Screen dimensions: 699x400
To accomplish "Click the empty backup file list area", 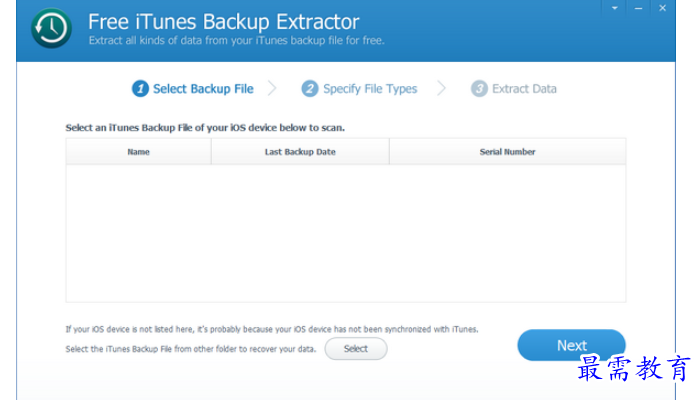I will point(346,233).
